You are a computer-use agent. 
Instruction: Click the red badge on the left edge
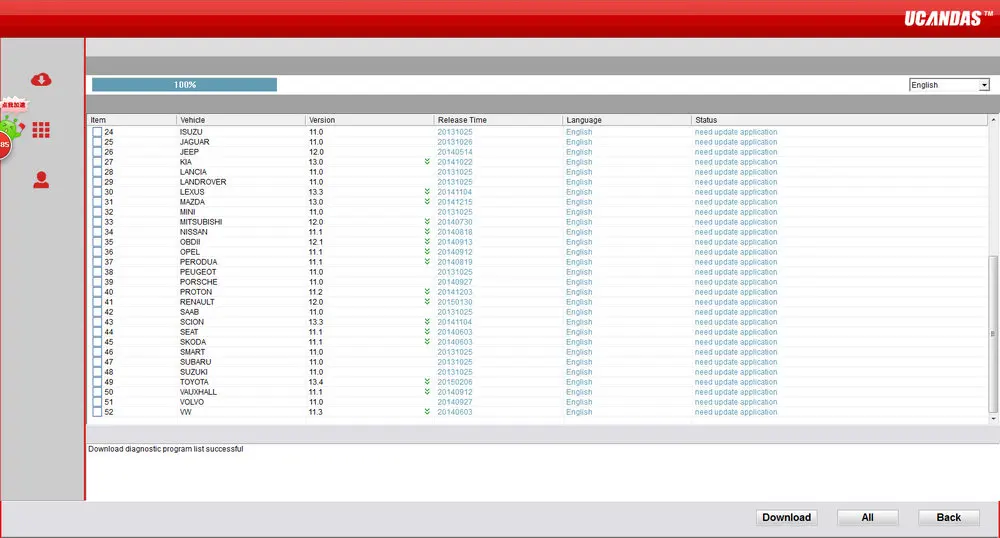point(5,145)
